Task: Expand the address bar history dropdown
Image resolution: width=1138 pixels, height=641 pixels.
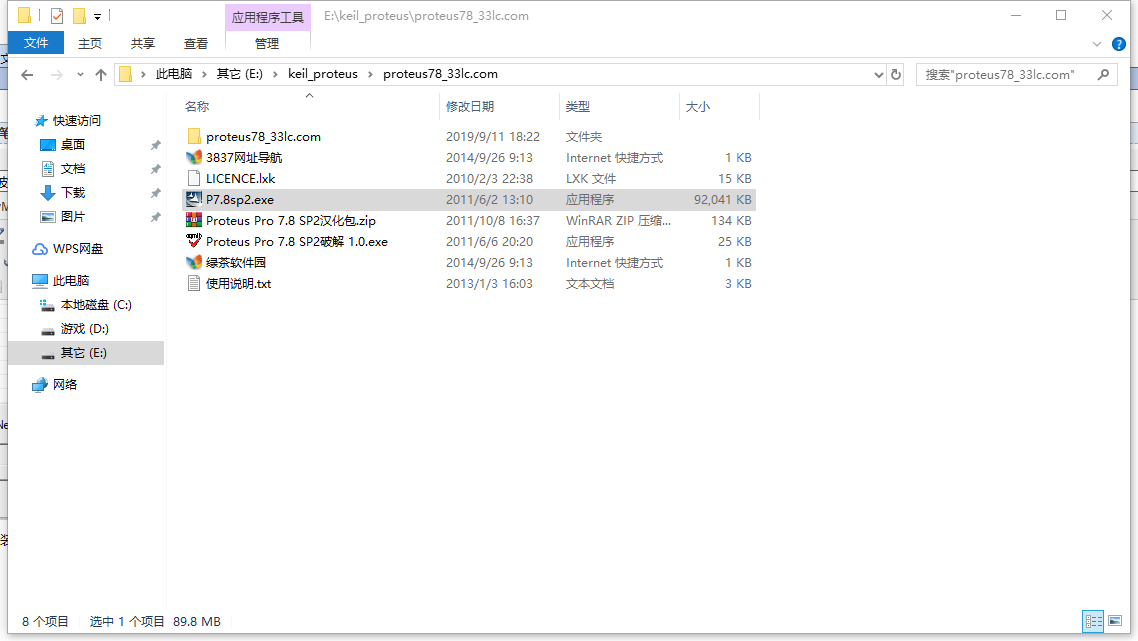Action: pyautogui.click(x=878, y=74)
